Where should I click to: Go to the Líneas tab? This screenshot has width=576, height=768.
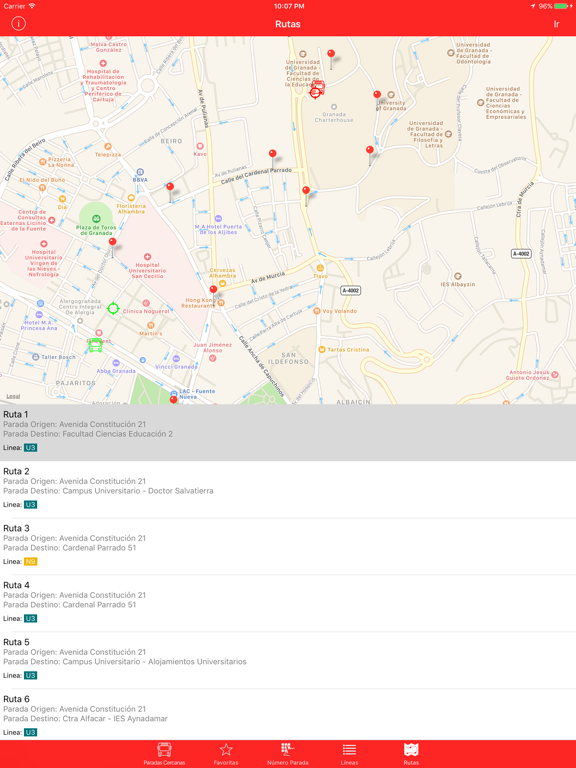point(349,754)
